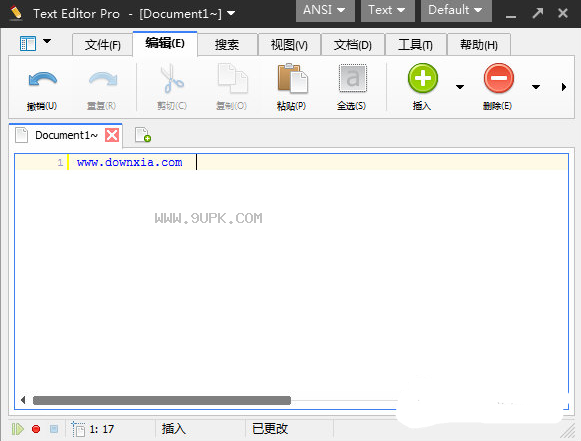This screenshot has height=441, width=581.
Task: Open the Default theme dropdown
Action: [456, 10]
